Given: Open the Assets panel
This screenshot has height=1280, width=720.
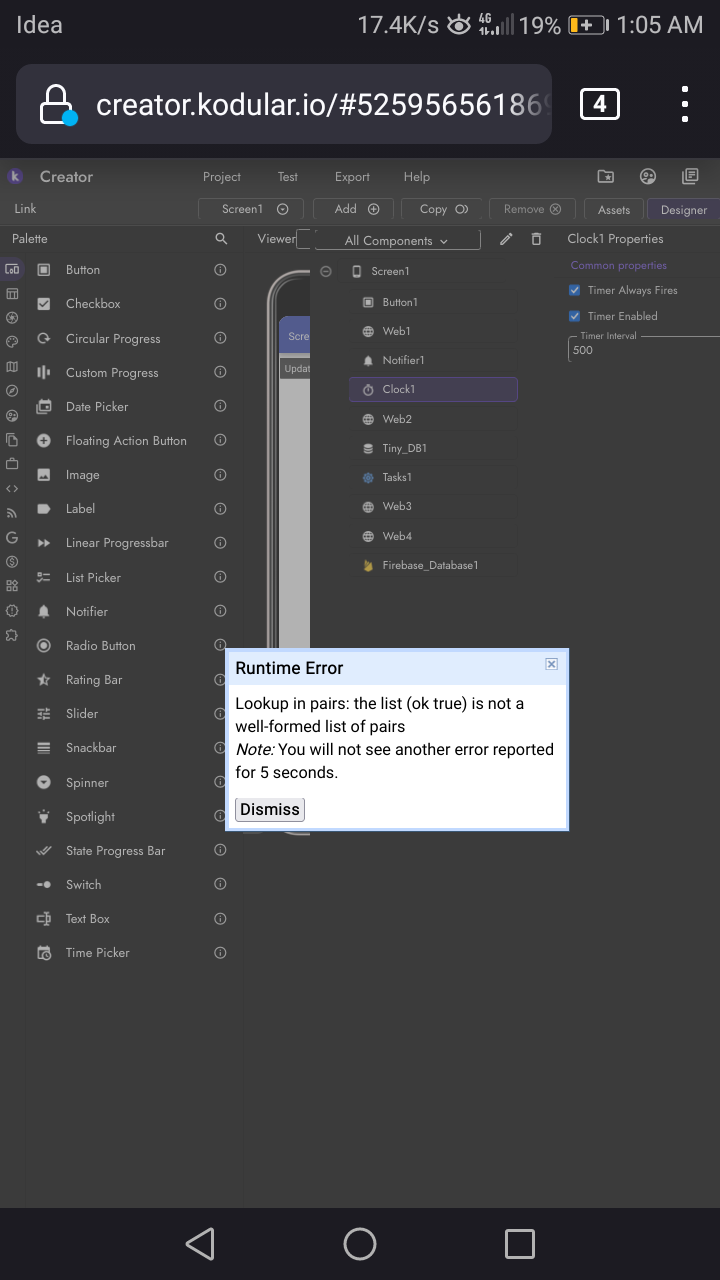Looking at the screenshot, I should pos(613,210).
